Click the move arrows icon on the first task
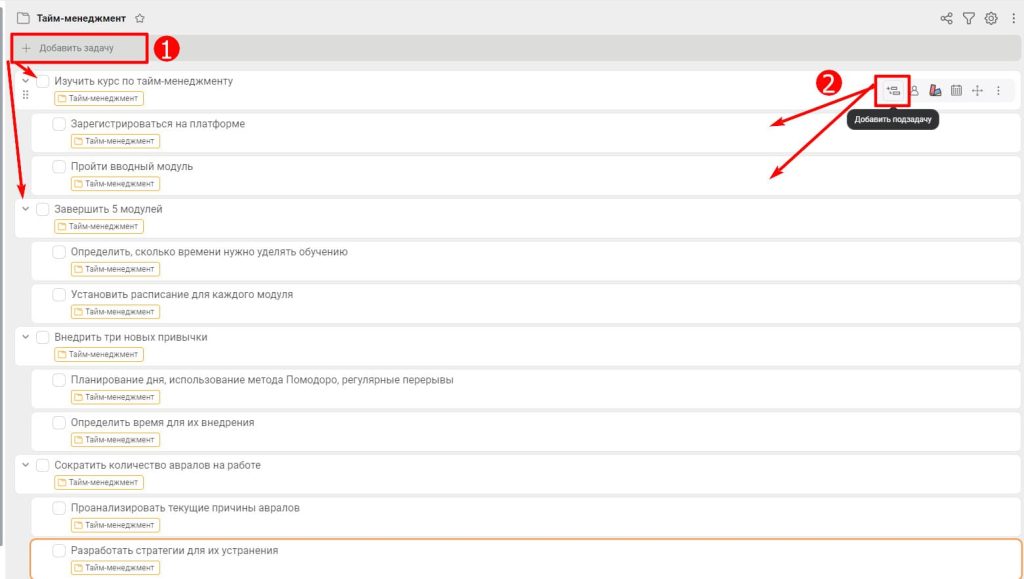Screen dimensions: 1024x579 (977, 91)
